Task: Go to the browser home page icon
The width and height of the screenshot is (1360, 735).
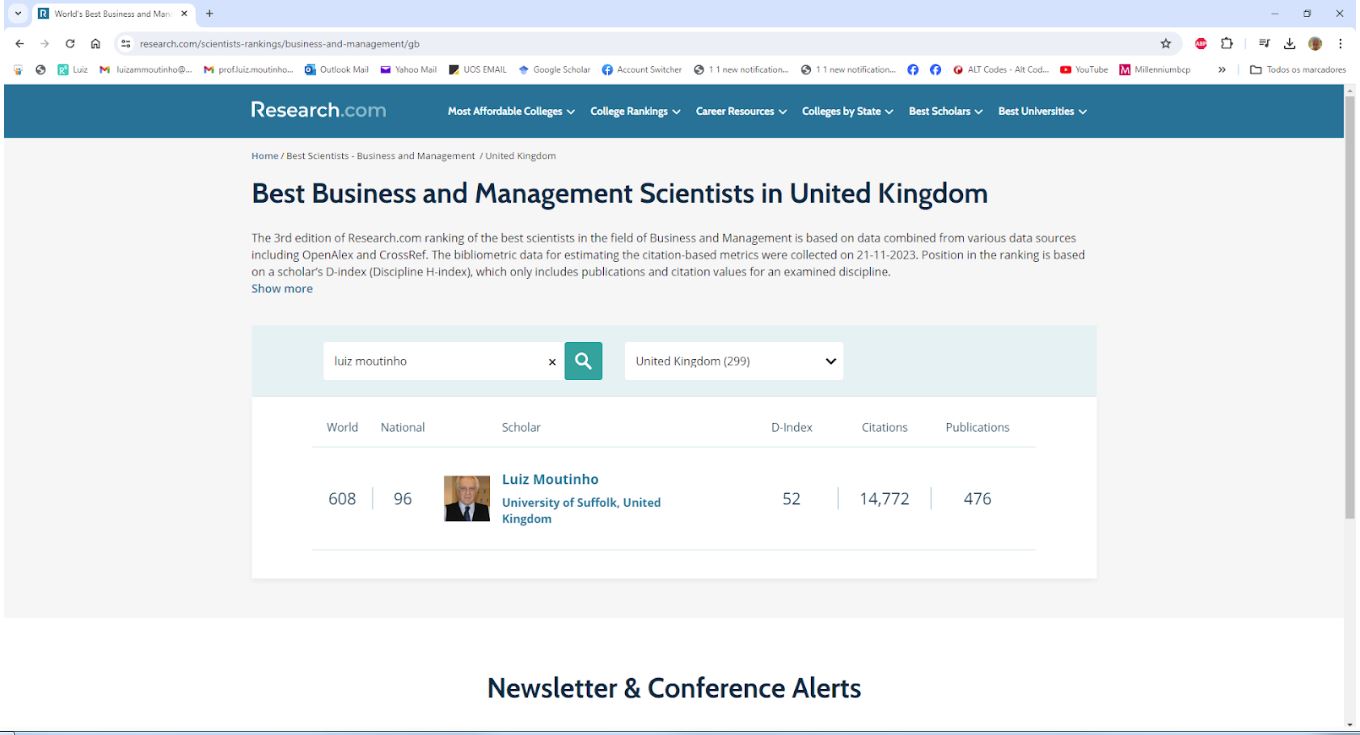Action: coord(95,43)
